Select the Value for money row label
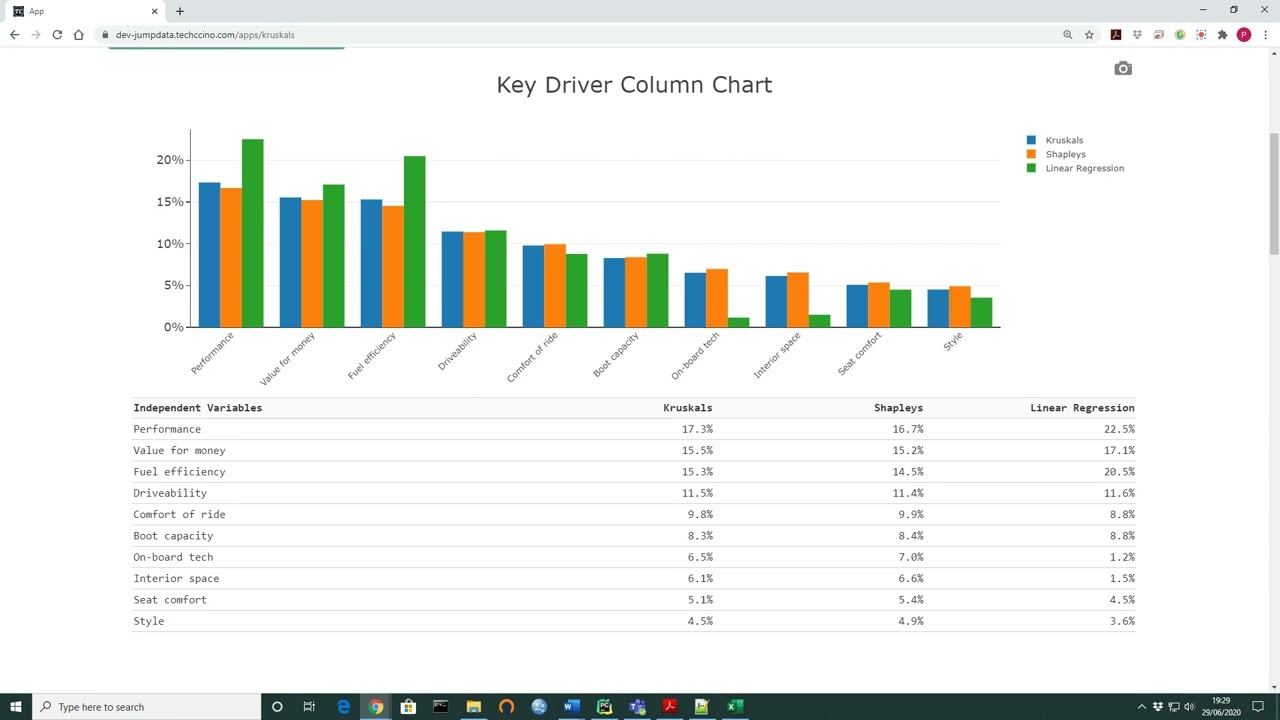Screen dimensions: 1280x720 [179, 450]
